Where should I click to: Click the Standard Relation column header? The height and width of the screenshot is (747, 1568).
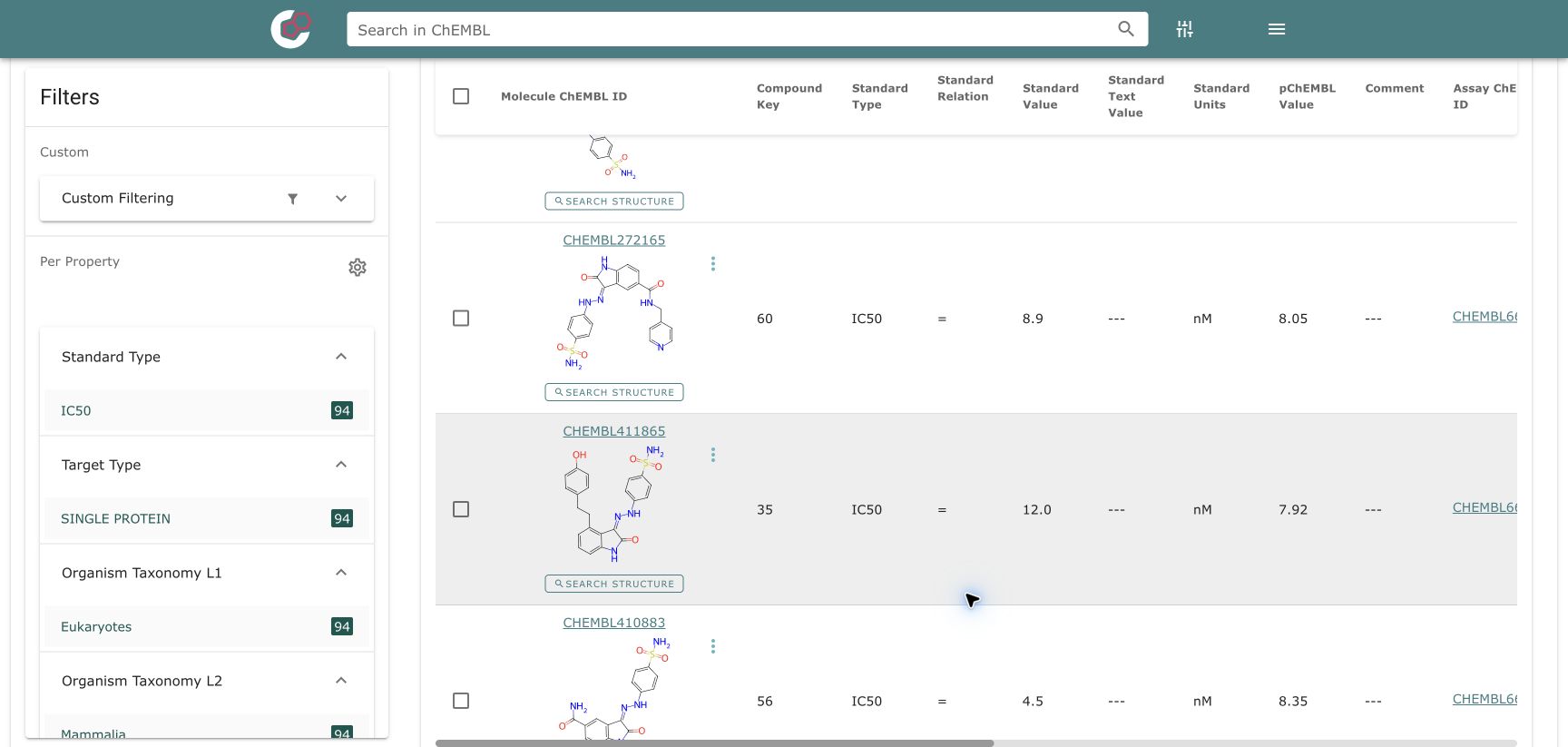[x=965, y=88]
